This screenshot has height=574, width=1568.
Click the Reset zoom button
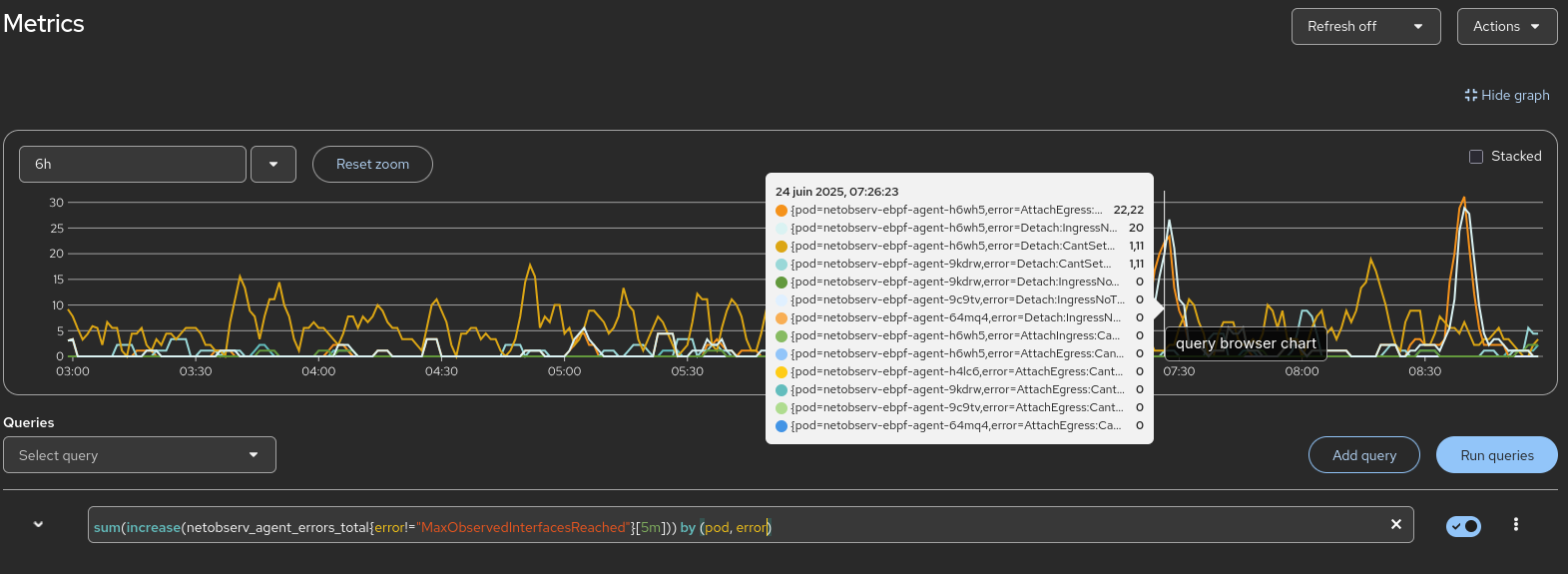tap(372, 165)
